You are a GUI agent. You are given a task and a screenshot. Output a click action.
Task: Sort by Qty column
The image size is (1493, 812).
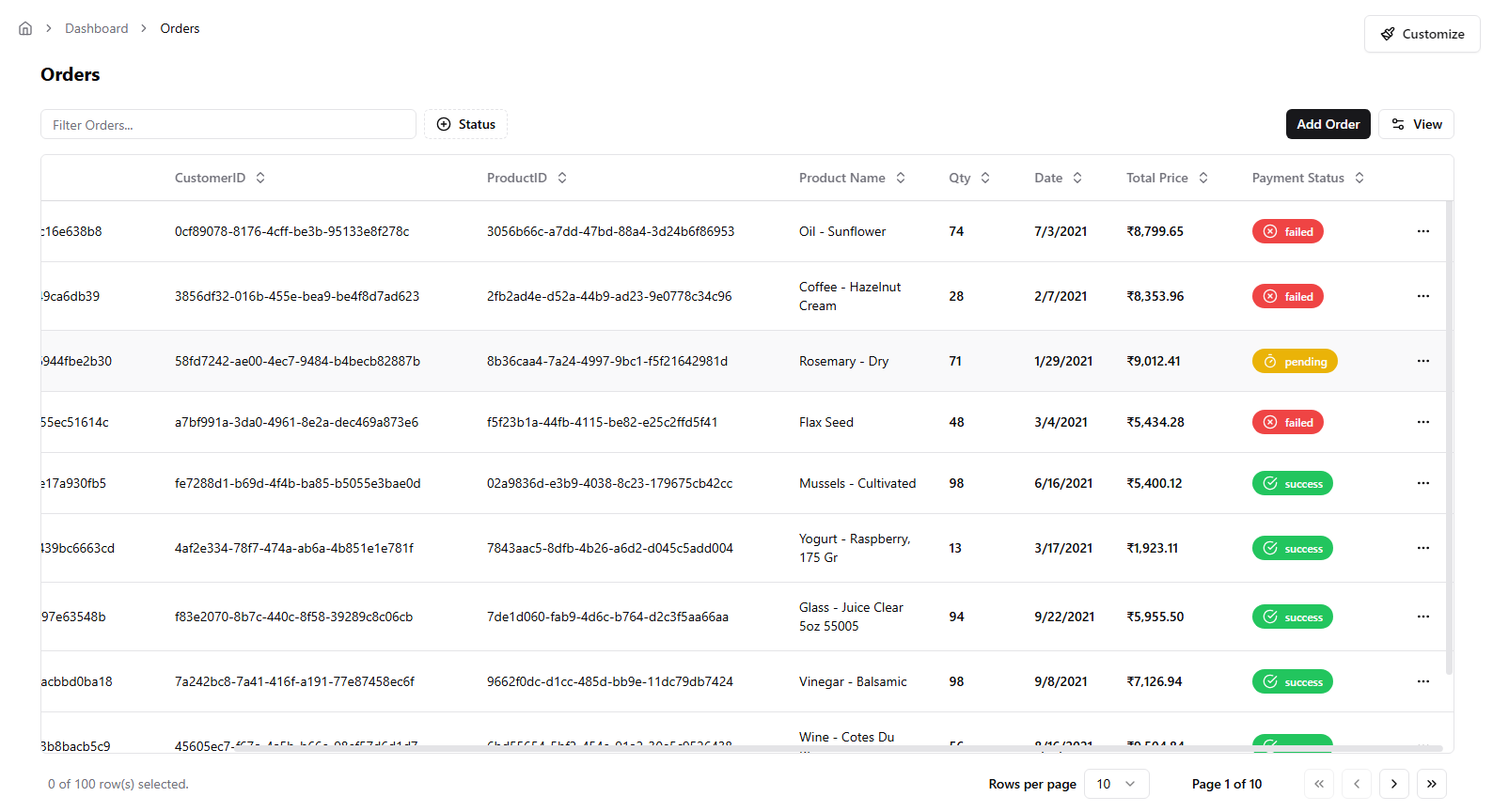point(969,178)
